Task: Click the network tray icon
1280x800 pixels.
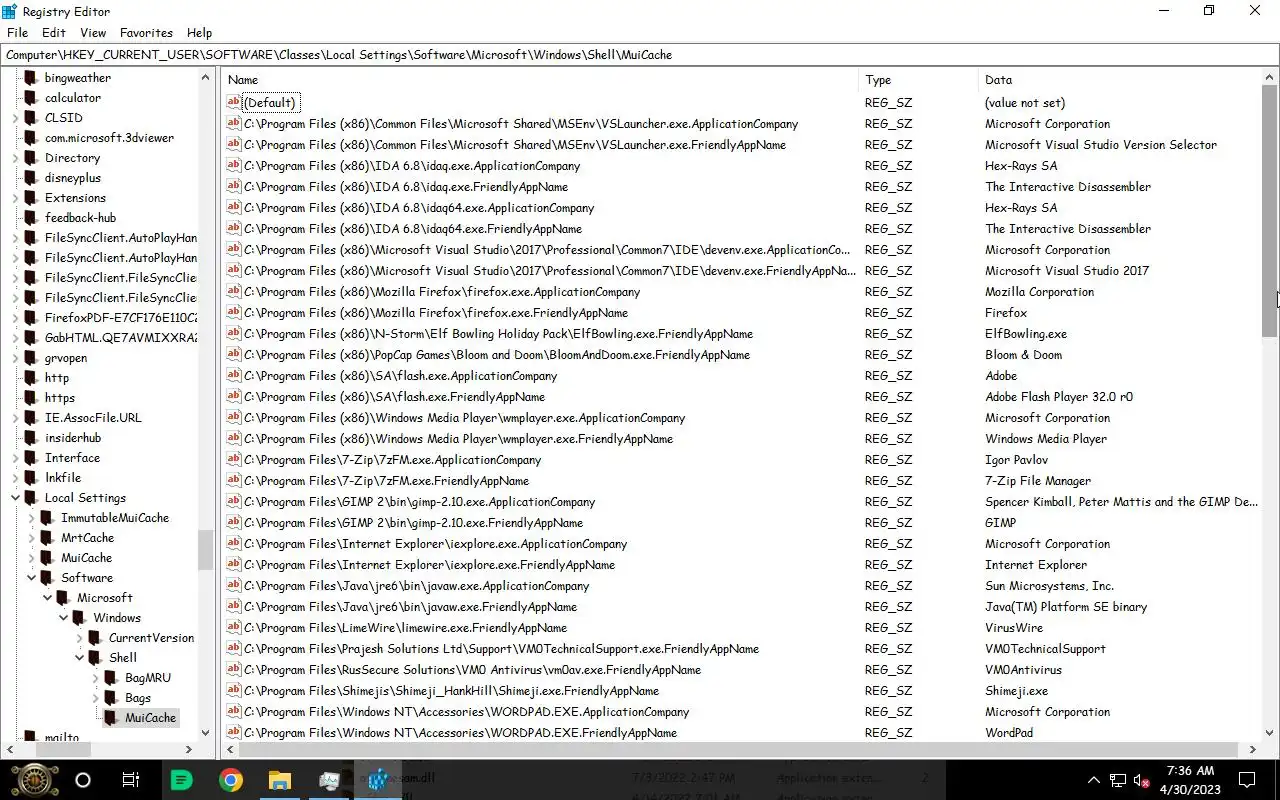Action: [x=1118, y=780]
